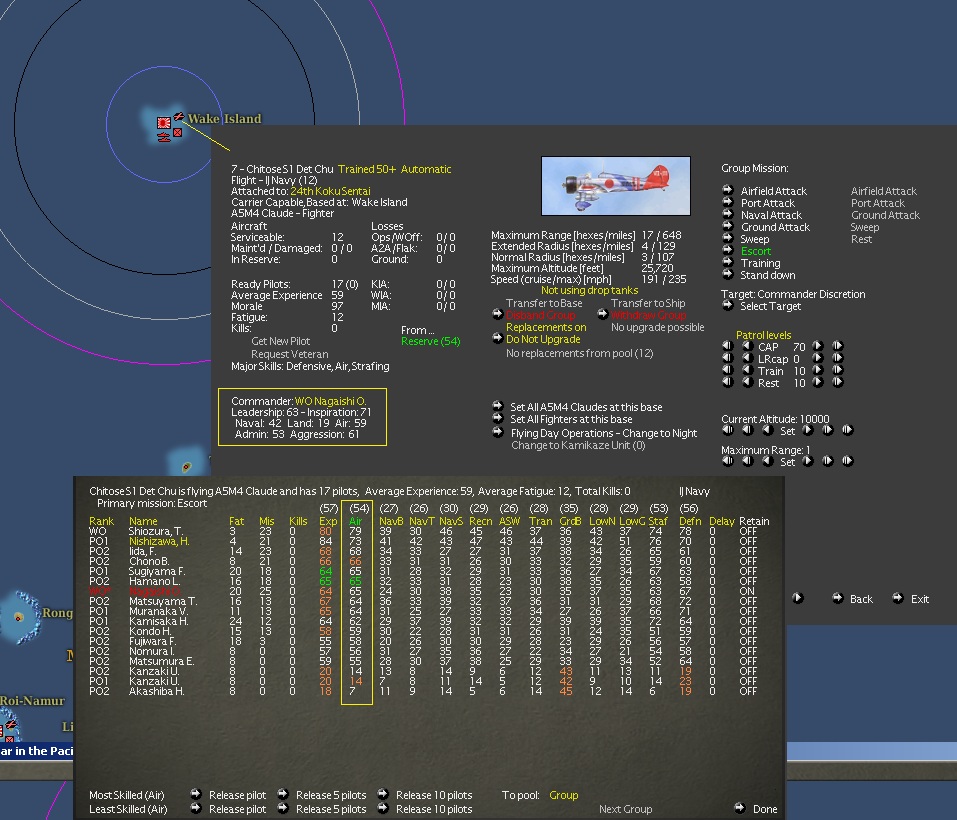Click Set for Current Altitude

[x=787, y=431]
